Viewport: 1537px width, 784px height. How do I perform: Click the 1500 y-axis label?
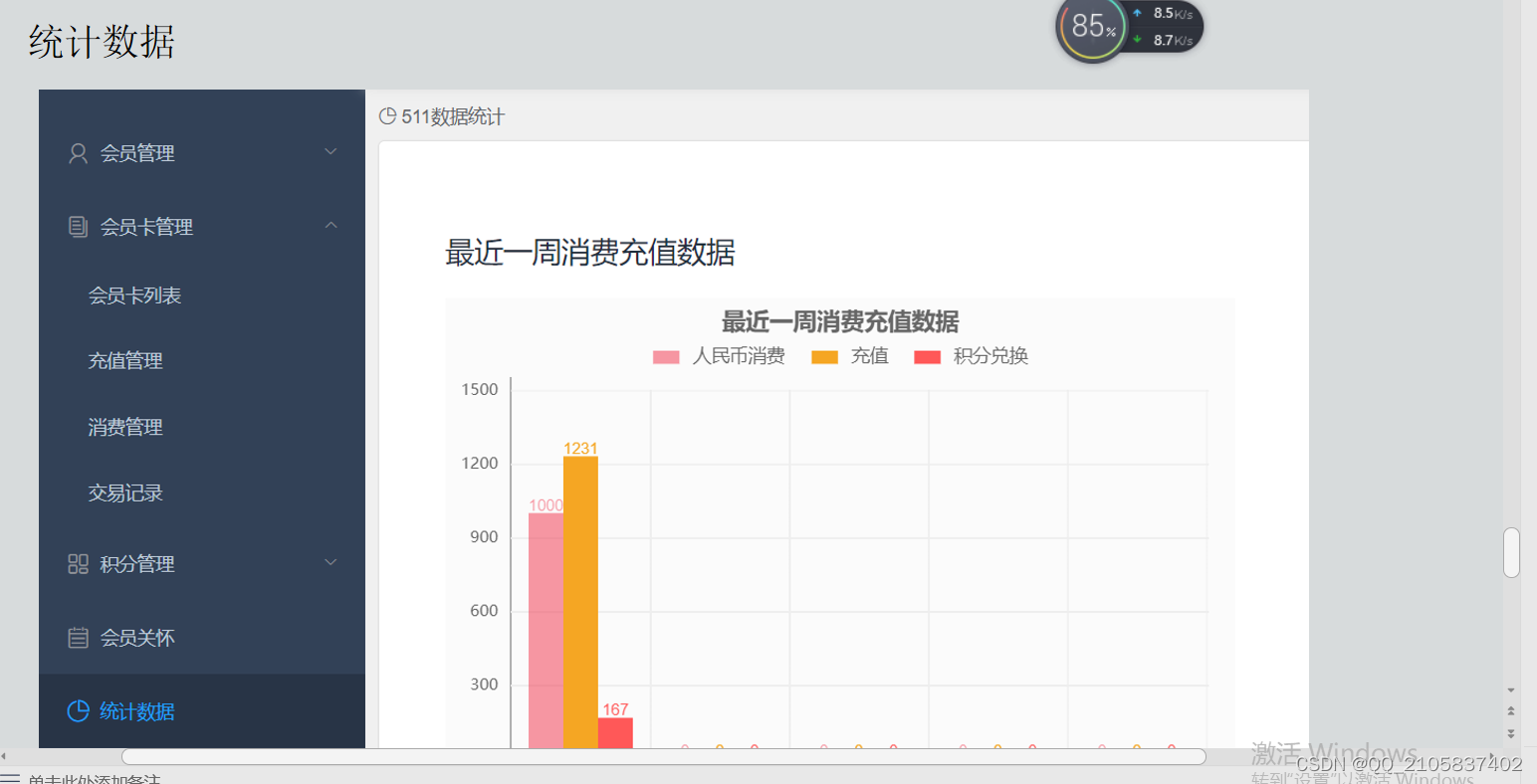[x=480, y=390]
